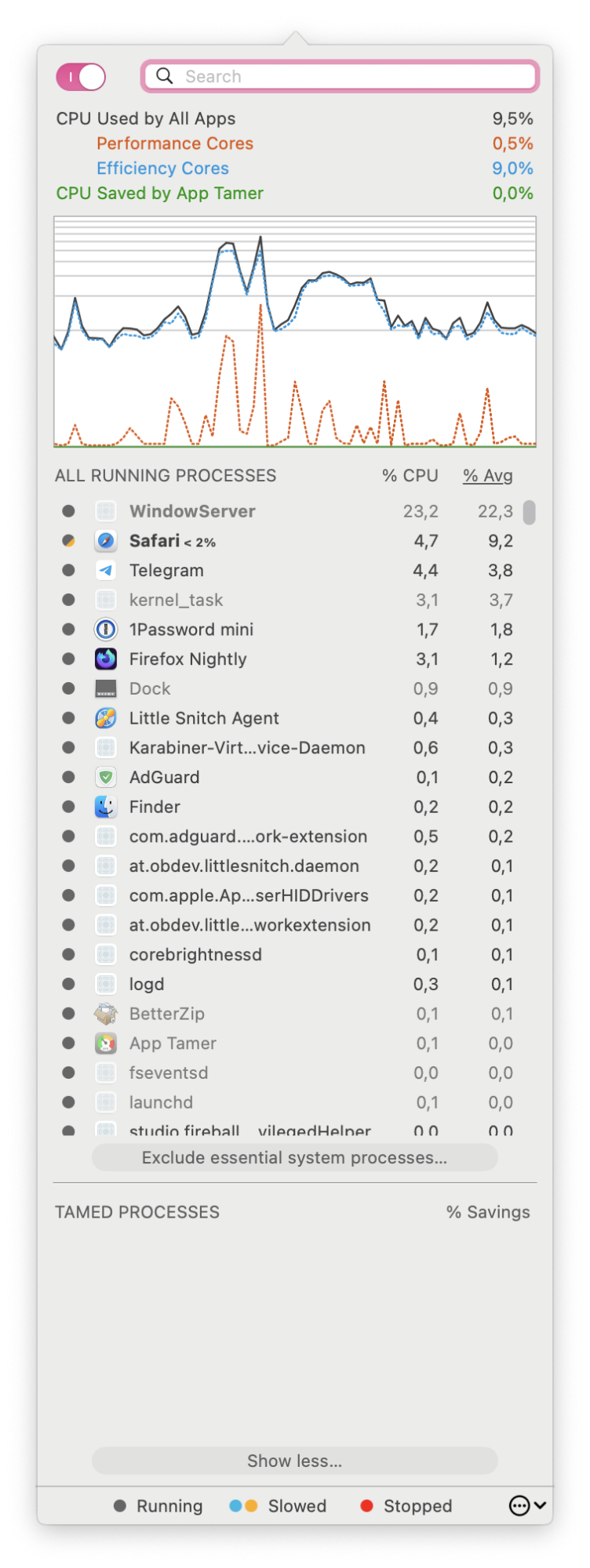590x1568 pixels.
Task: Sort processes by the % CPU column
Action: click(x=410, y=475)
